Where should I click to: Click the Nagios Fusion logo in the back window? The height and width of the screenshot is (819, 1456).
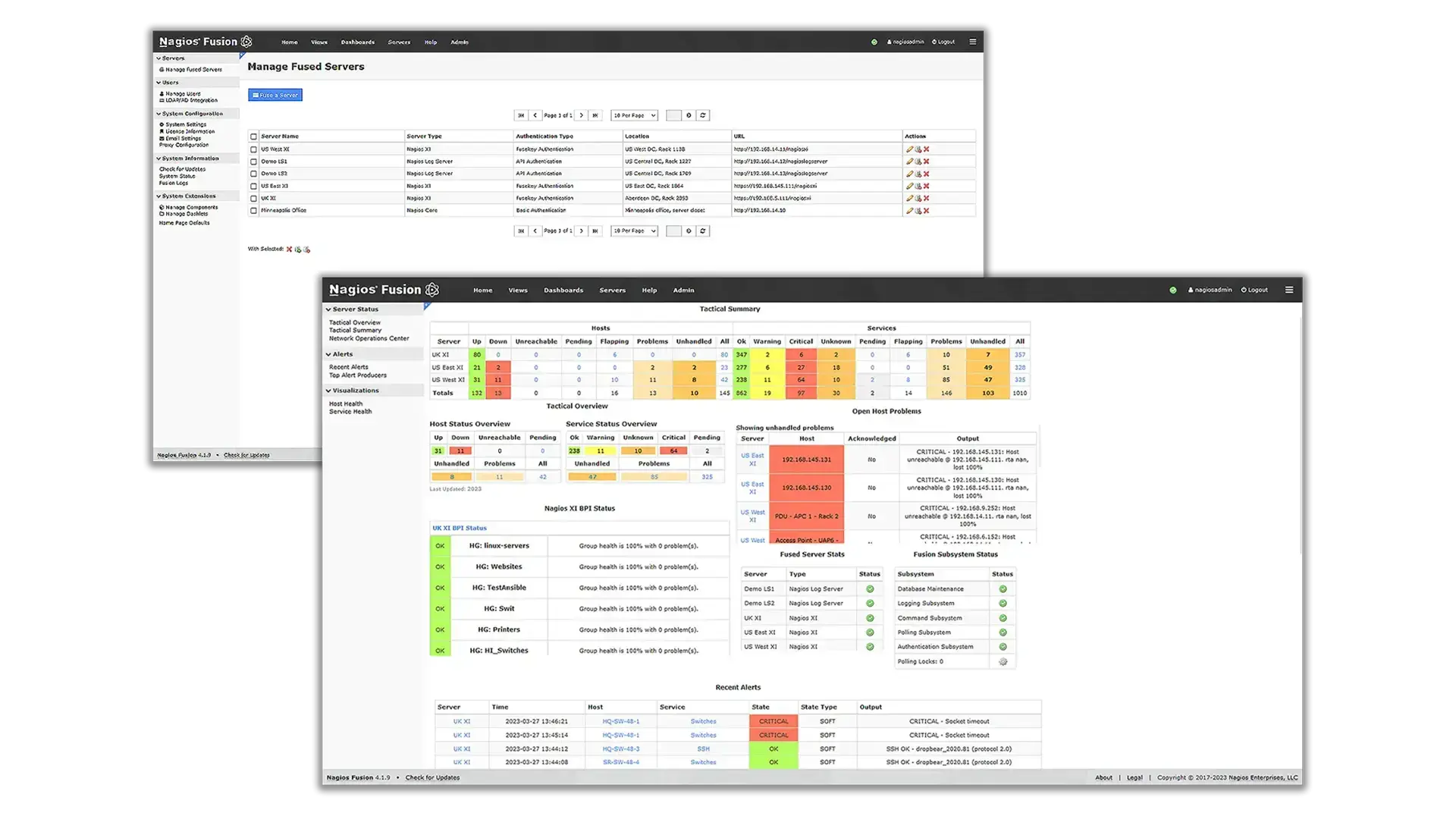[x=206, y=42]
